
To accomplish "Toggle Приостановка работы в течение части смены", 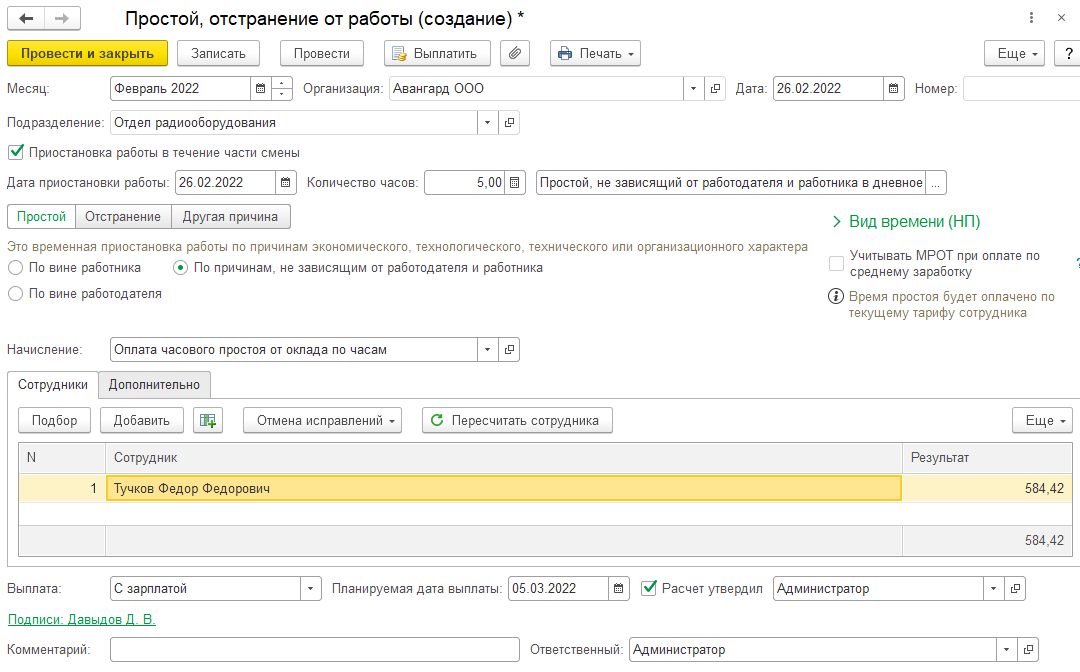I will pyautogui.click(x=16, y=153).
